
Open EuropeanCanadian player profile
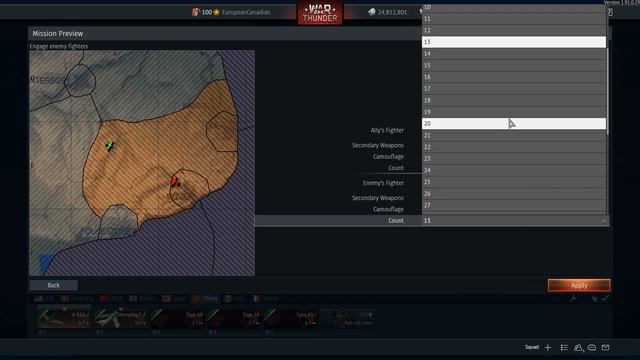pyautogui.click(x=246, y=12)
